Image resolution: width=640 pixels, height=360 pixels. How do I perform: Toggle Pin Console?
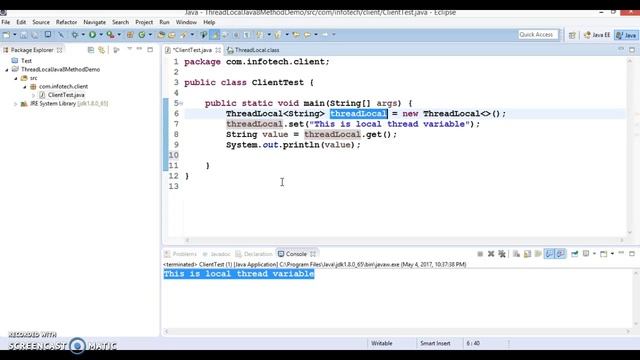[x=574, y=254]
